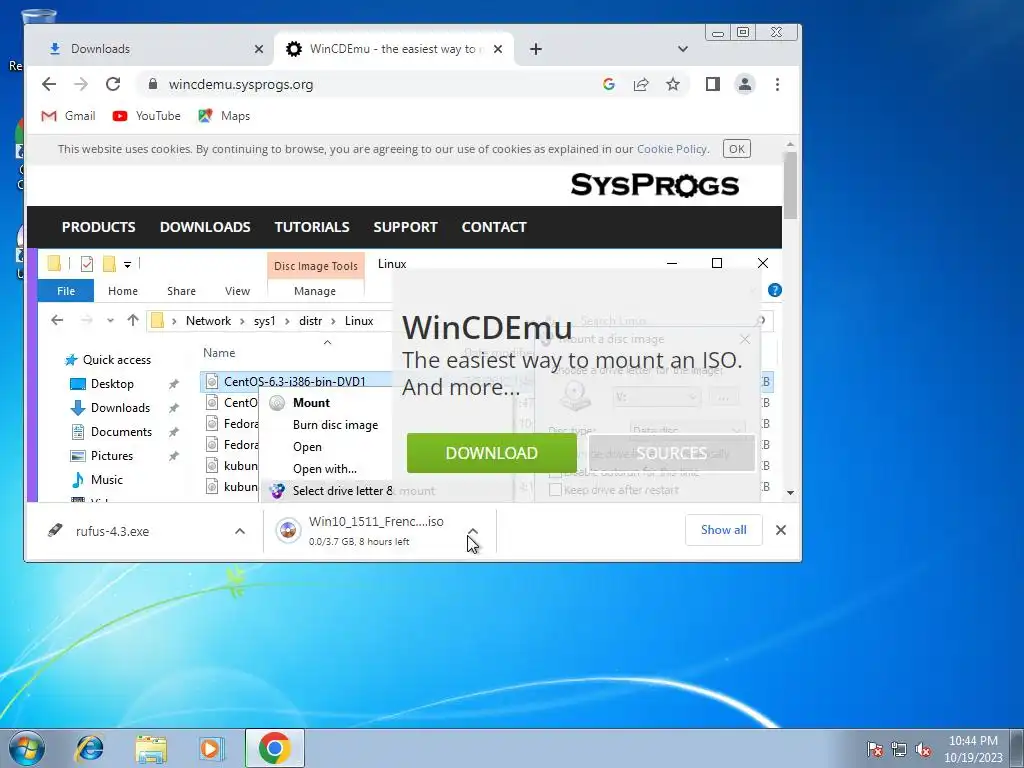Reload the WinCDEmu page

[113, 84]
